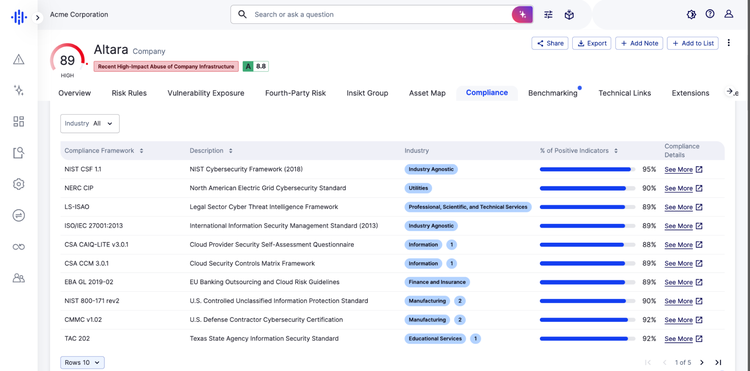Screen dimensions: 750x371
Task: Click the Recent High-Impact Abuse risk tag
Action: click(x=166, y=66)
